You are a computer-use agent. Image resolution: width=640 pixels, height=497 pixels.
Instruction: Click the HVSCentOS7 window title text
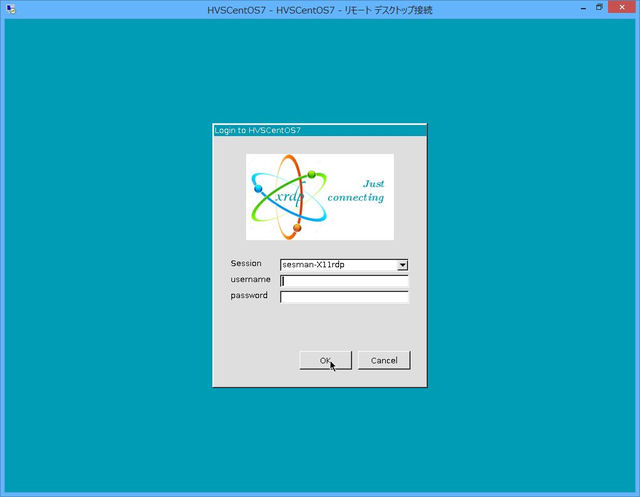pyautogui.click(x=320, y=10)
